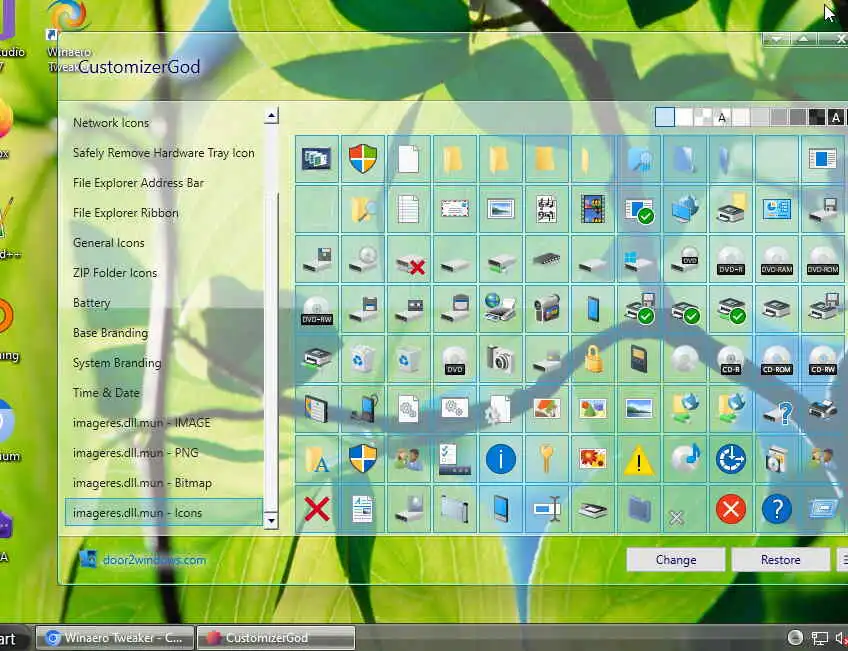Click category list scroll up arrow

click(x=271, y=115)
